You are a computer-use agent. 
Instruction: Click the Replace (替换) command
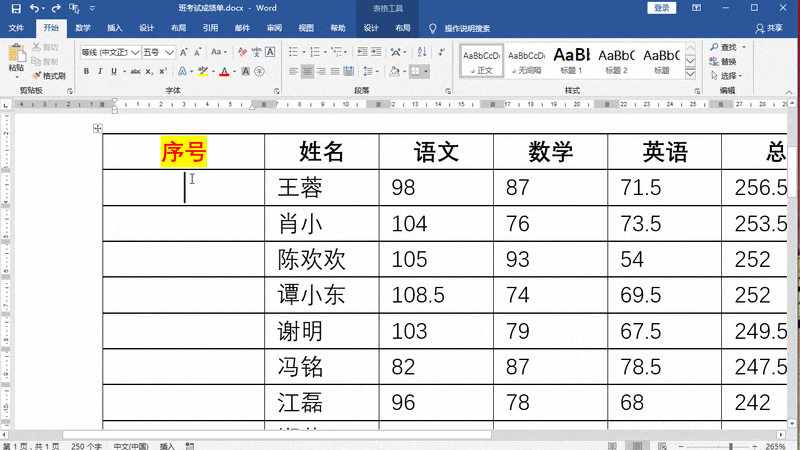(x=723, y=62)
